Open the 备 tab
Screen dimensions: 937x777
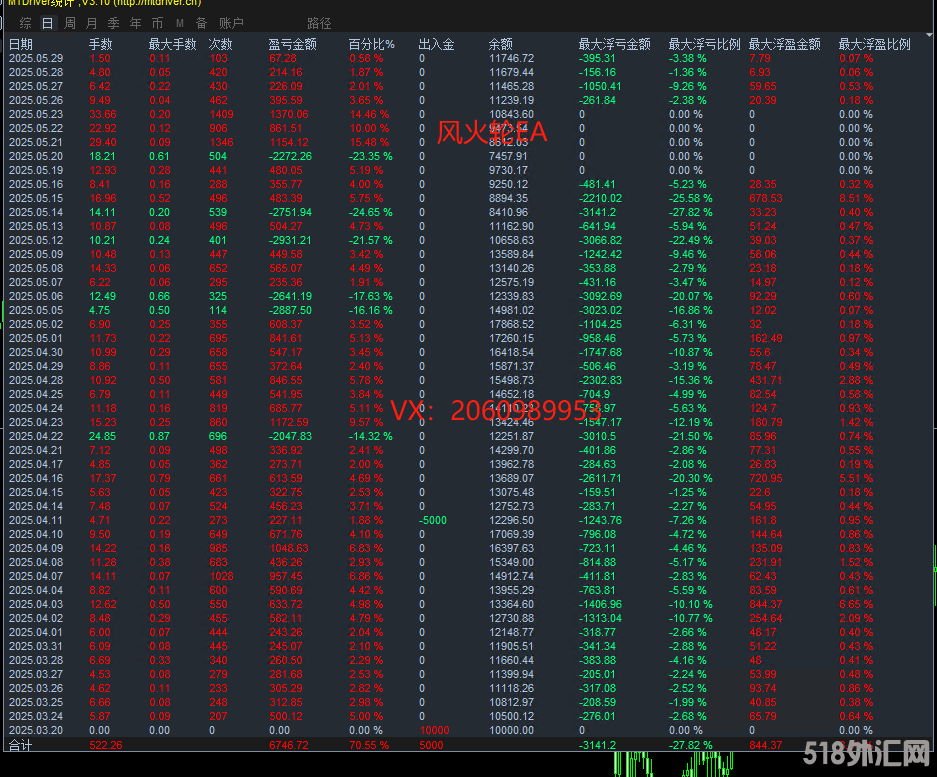pyautogui.click(x=201, y=22)
